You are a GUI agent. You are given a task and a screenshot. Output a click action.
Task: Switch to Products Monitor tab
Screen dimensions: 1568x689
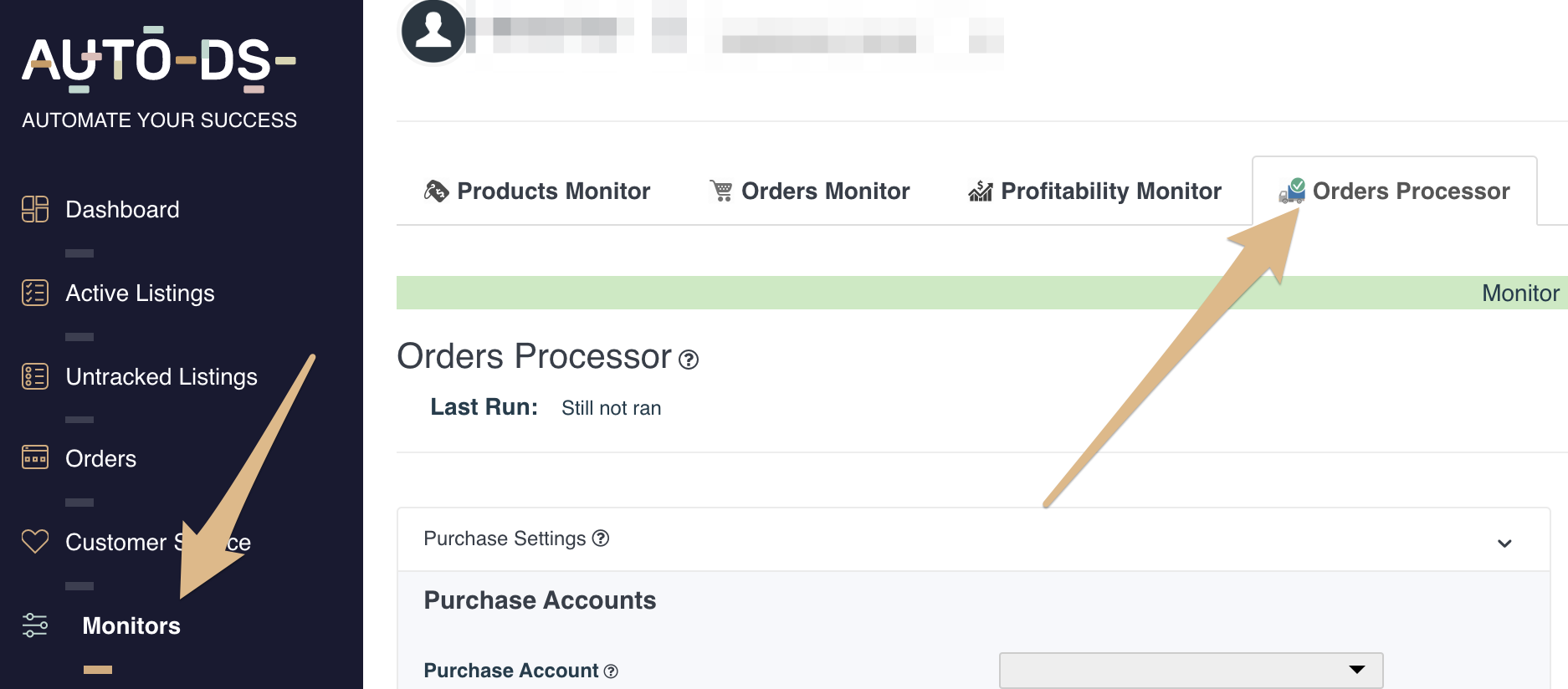tap(537, 191)
